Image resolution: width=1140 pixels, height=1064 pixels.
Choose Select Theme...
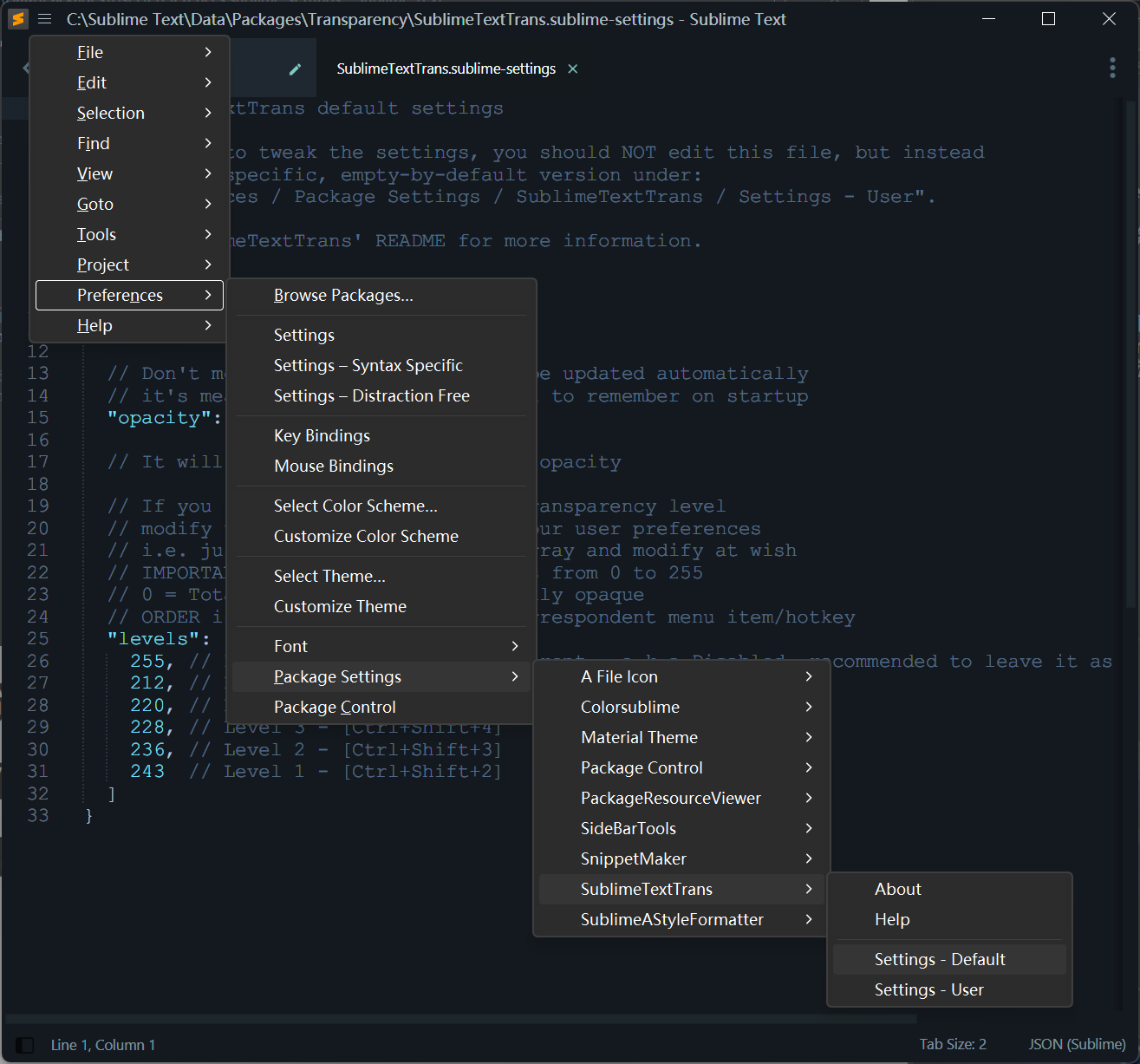381,576
